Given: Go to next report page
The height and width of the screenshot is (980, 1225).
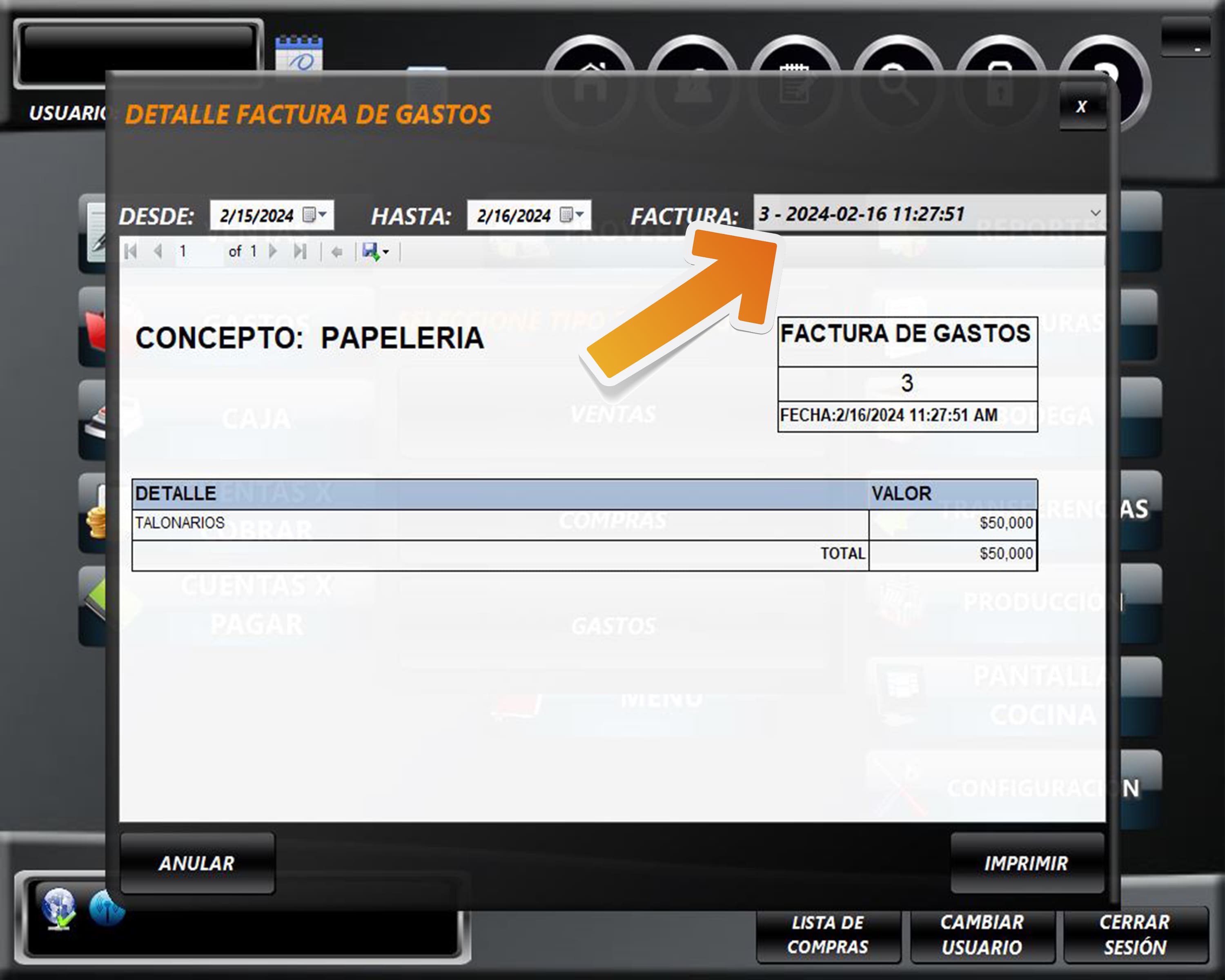Looking at the screenshot, I should click(x=273, y=251).
